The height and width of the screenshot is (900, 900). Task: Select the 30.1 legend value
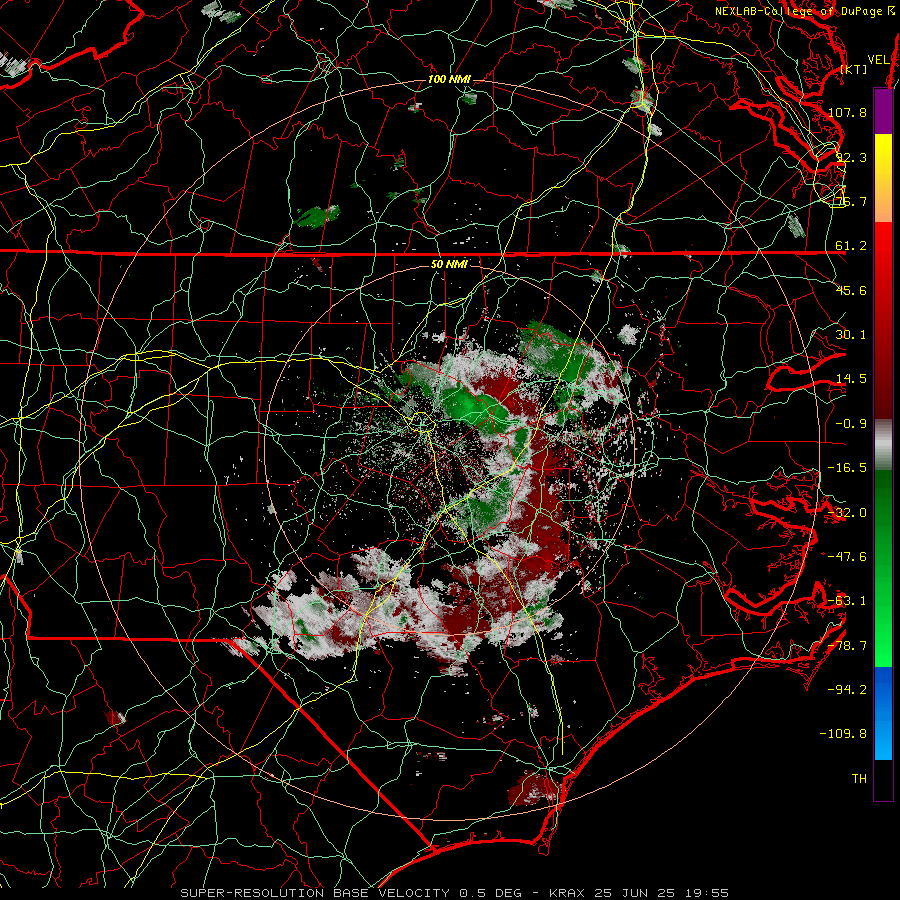[851, 335]
